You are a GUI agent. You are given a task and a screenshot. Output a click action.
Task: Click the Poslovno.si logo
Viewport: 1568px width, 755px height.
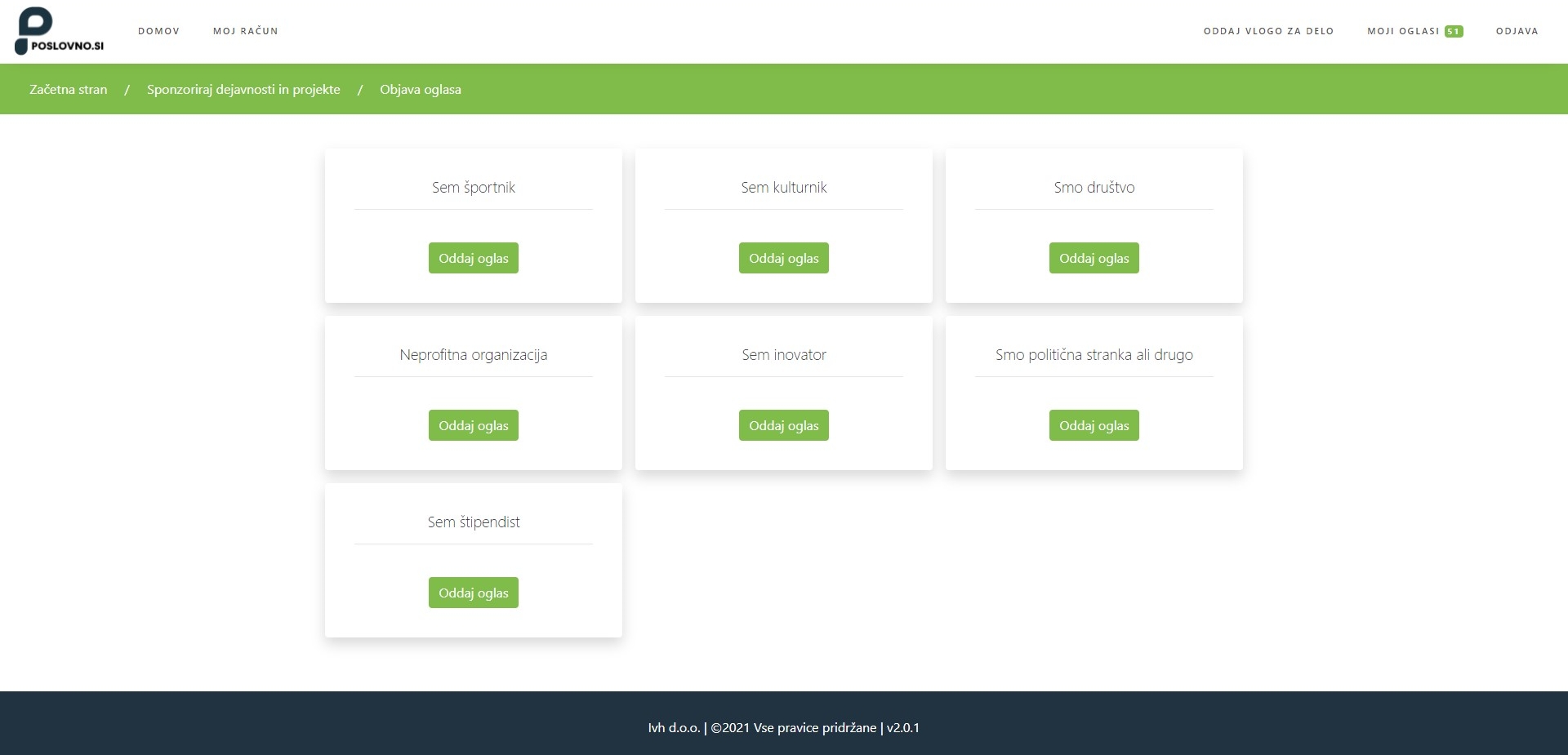point(59,31)
